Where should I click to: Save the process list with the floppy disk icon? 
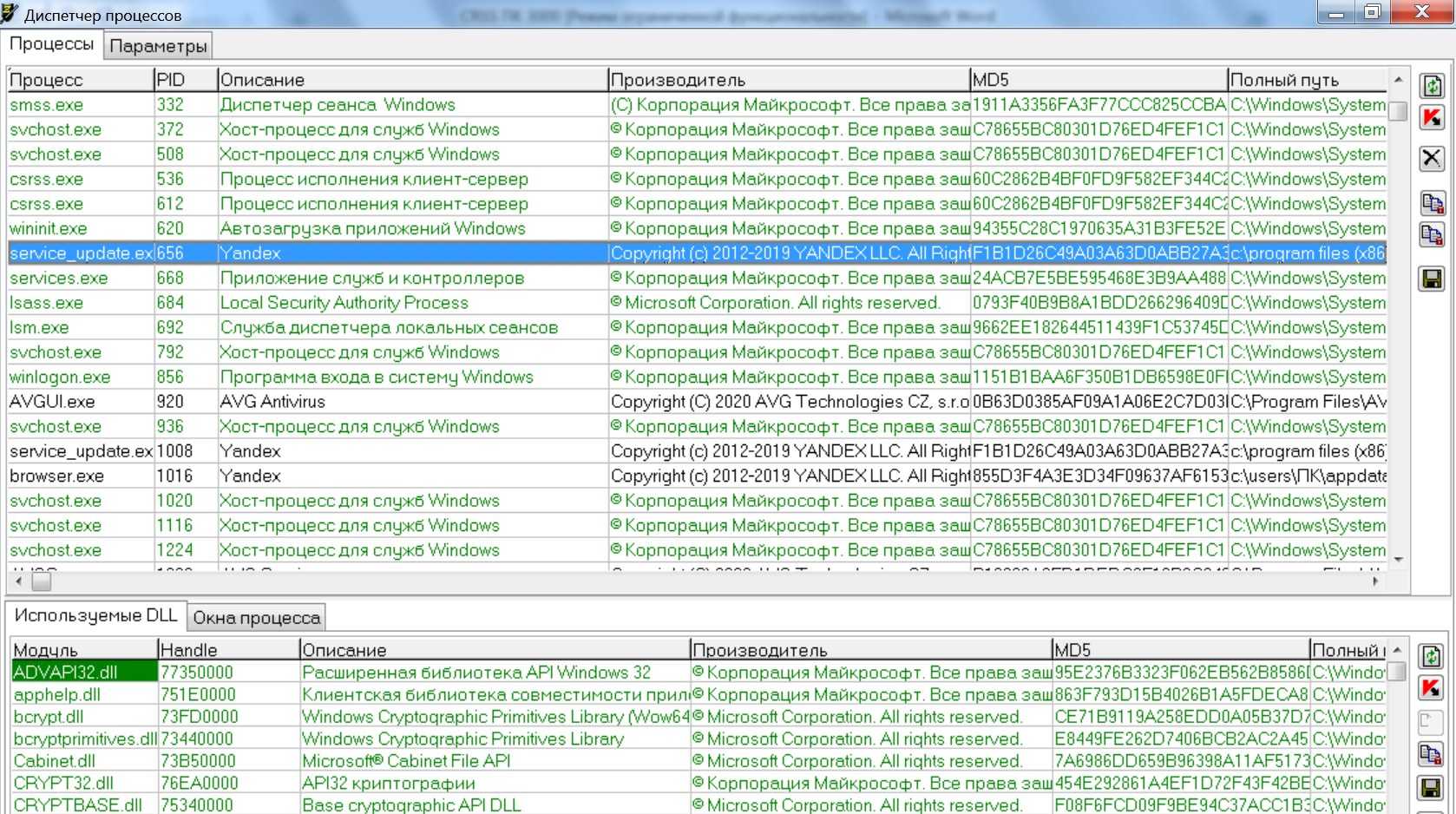1432,279
